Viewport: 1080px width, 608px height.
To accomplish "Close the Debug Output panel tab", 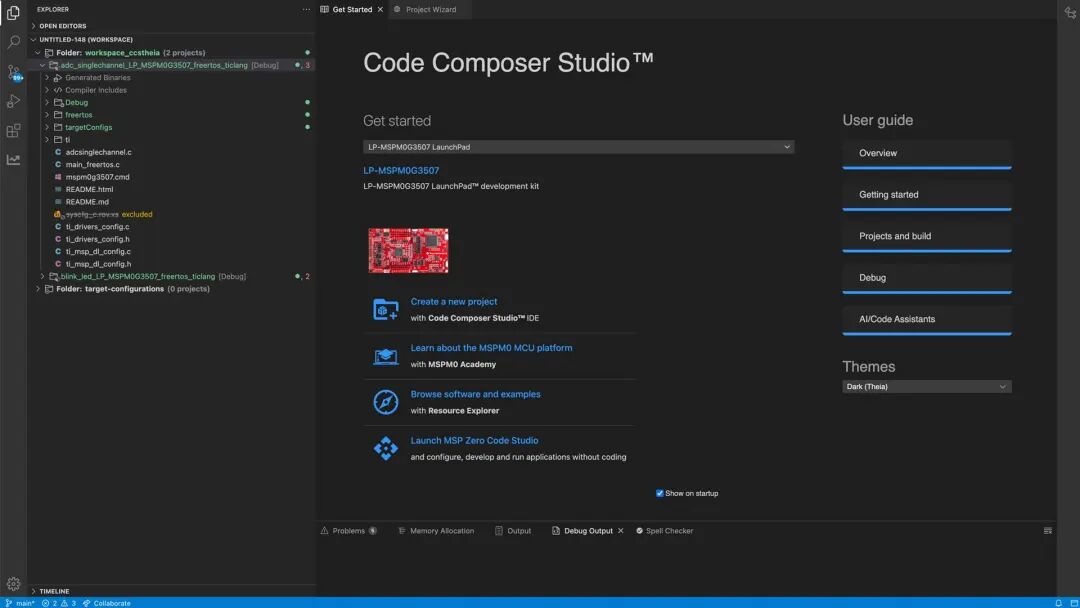I will coord(621,531).
